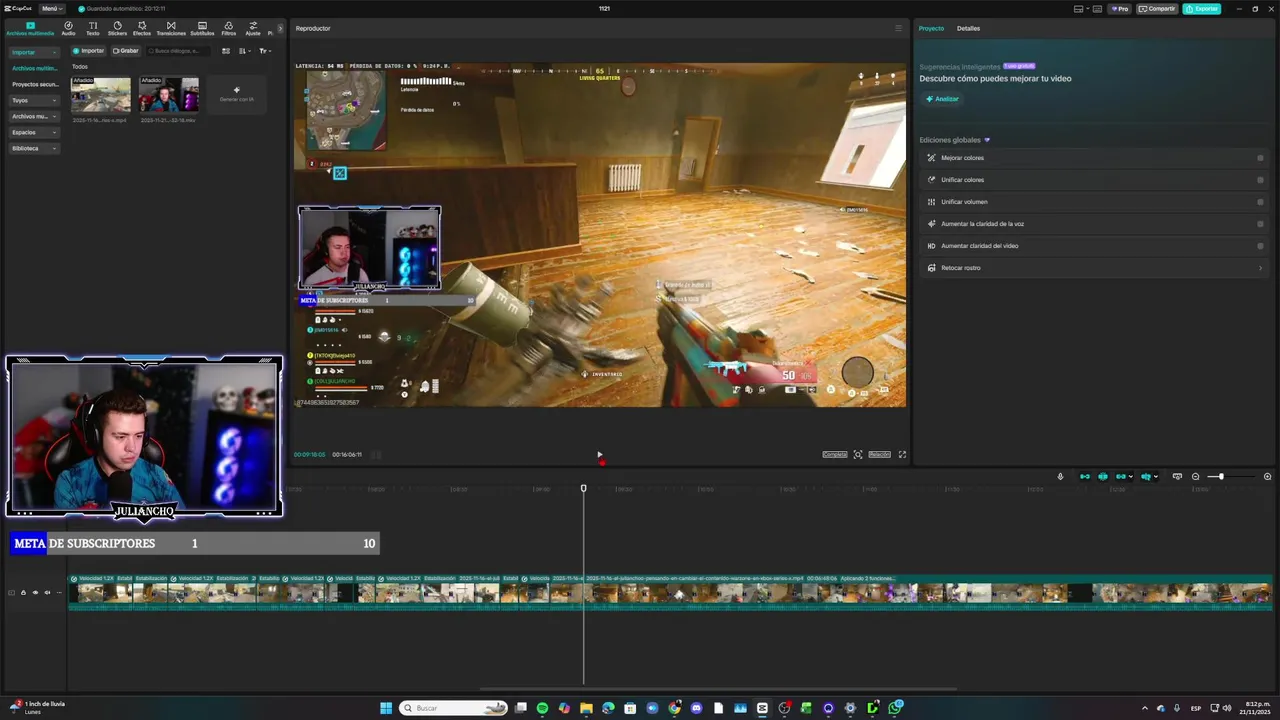This screenshot has height=720, width=1280.
Task: Open Proyectos secundarios sidebar item
Action: [35, 84]
